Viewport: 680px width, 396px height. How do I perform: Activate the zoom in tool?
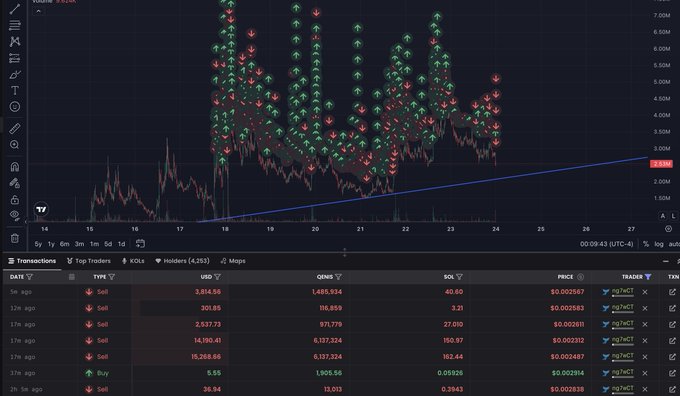point(15,145)
